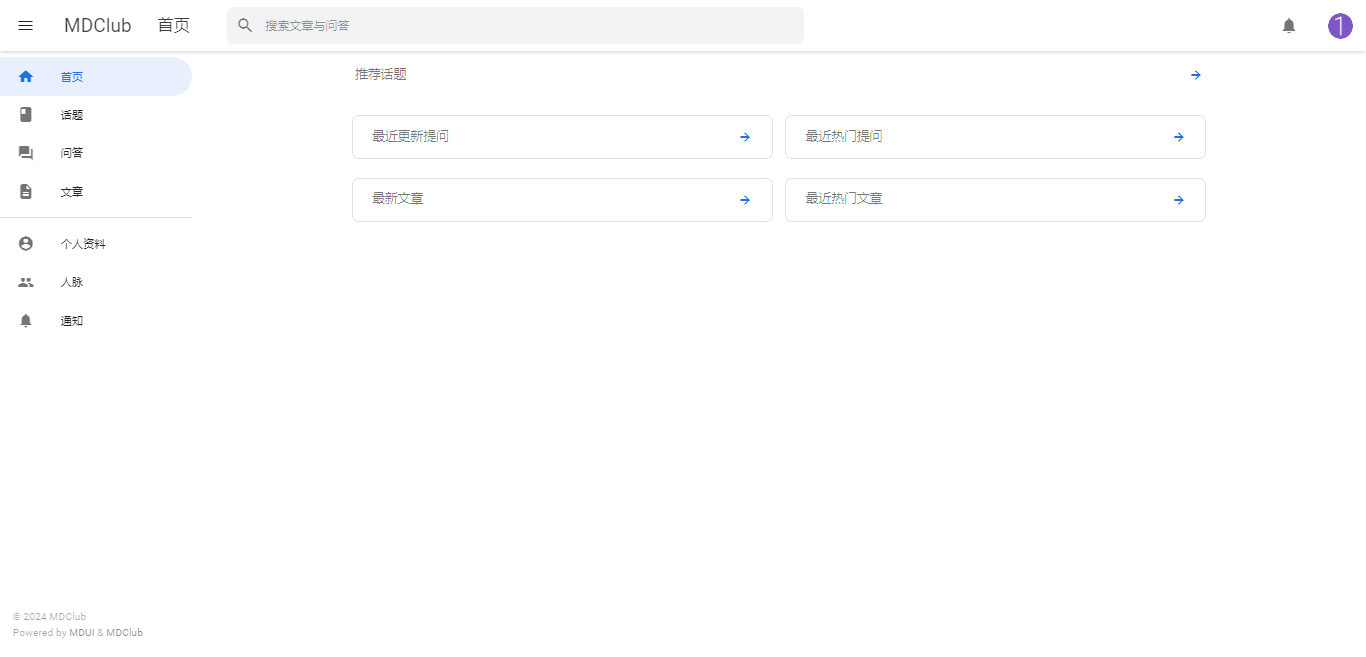Open 文章 from the sidebar
1366x657 pixels.
point(96,191)
